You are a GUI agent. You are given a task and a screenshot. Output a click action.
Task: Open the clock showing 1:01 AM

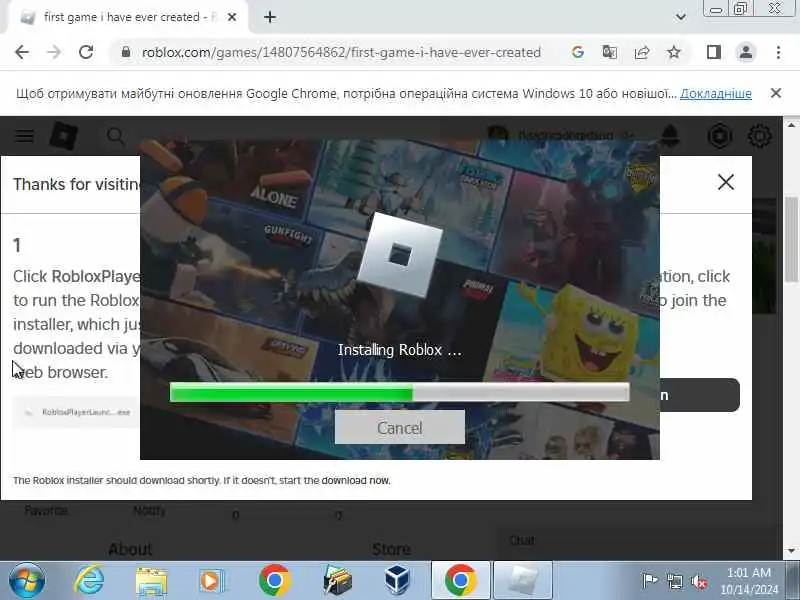point(749,581)
